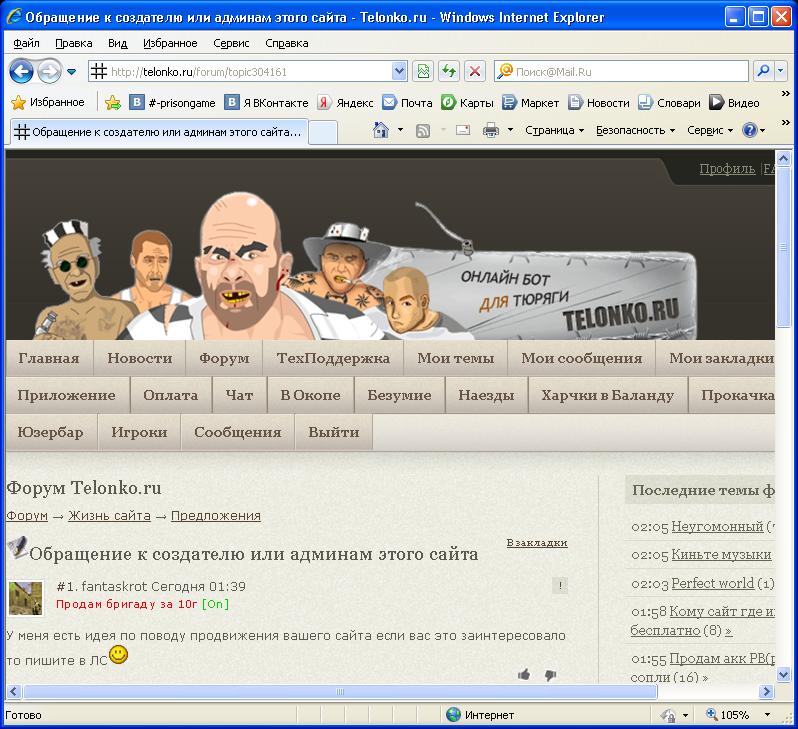Open the Словари favorites link
798x729 pixels.
669,103
